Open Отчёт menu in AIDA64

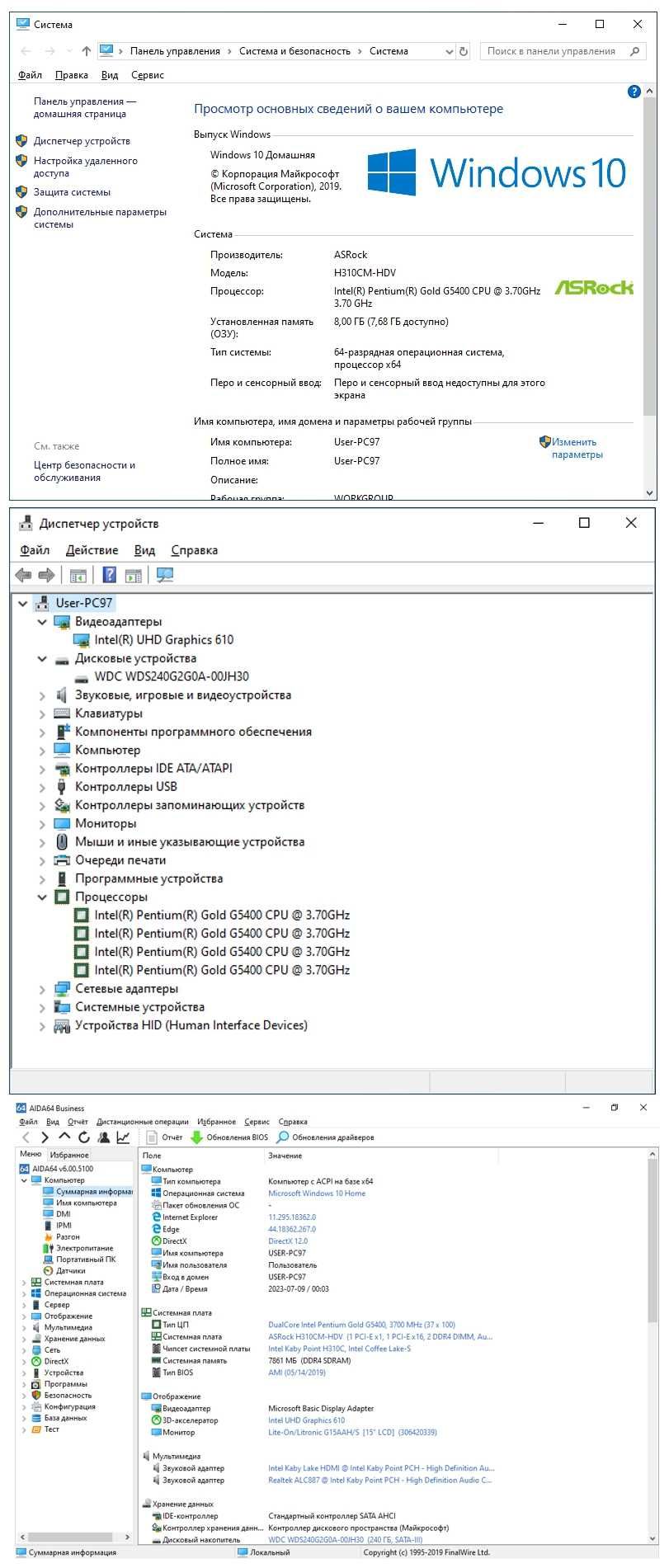(x=78, y=1122)
